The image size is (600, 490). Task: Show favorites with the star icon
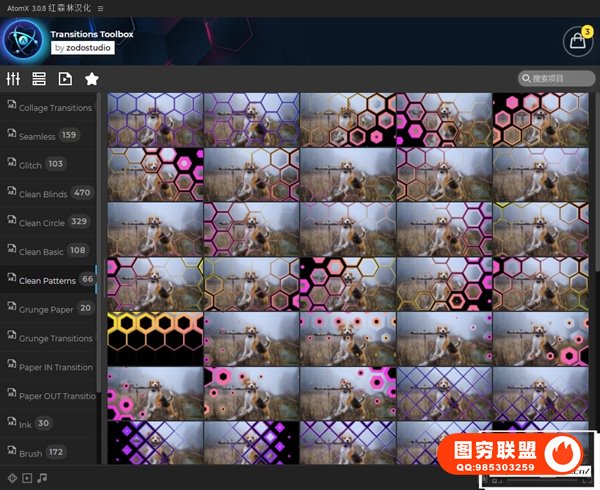[x=91, y=79]
